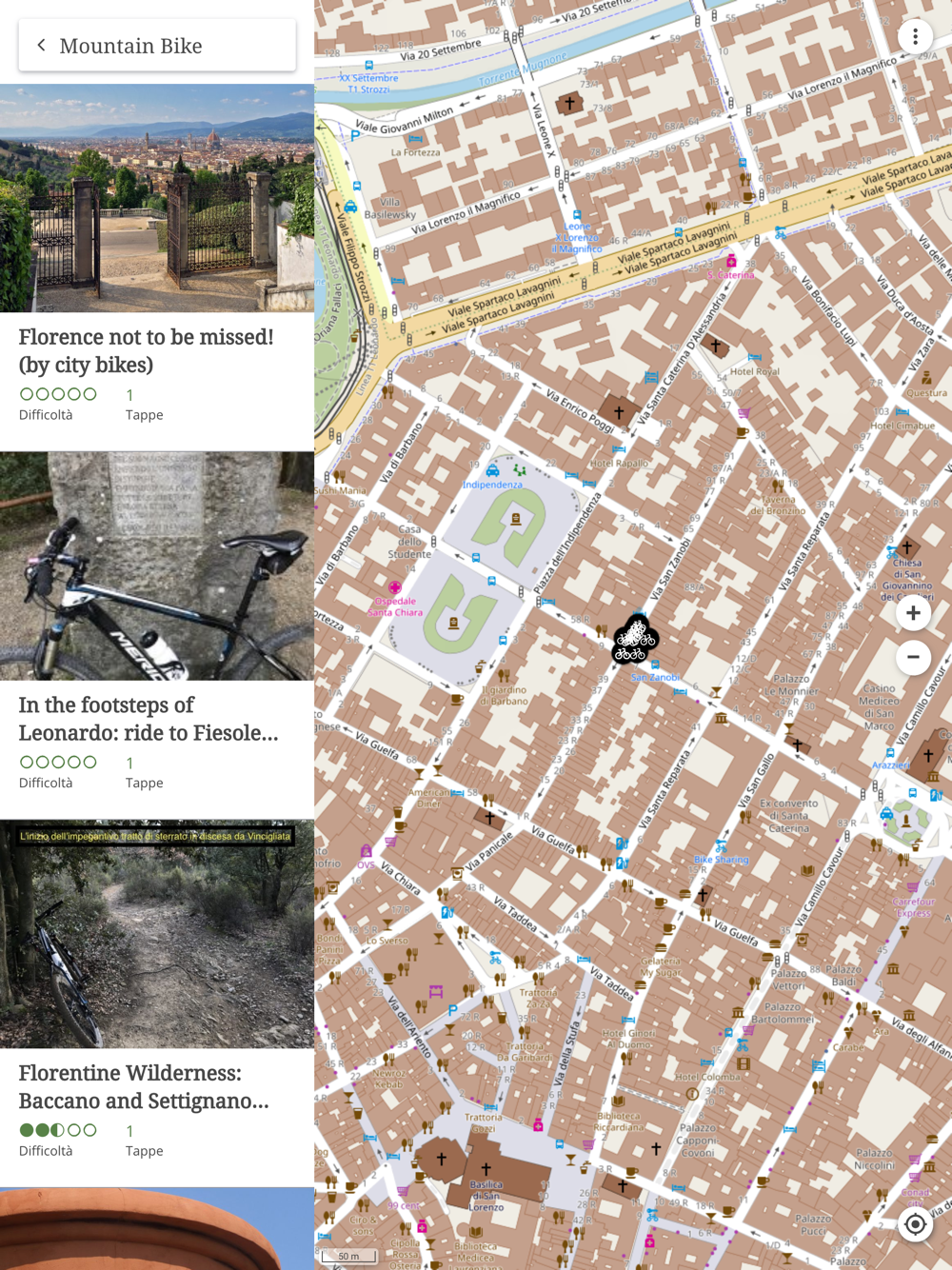Open the Leonardo ride to Fiesole photo

pos(157,566)
